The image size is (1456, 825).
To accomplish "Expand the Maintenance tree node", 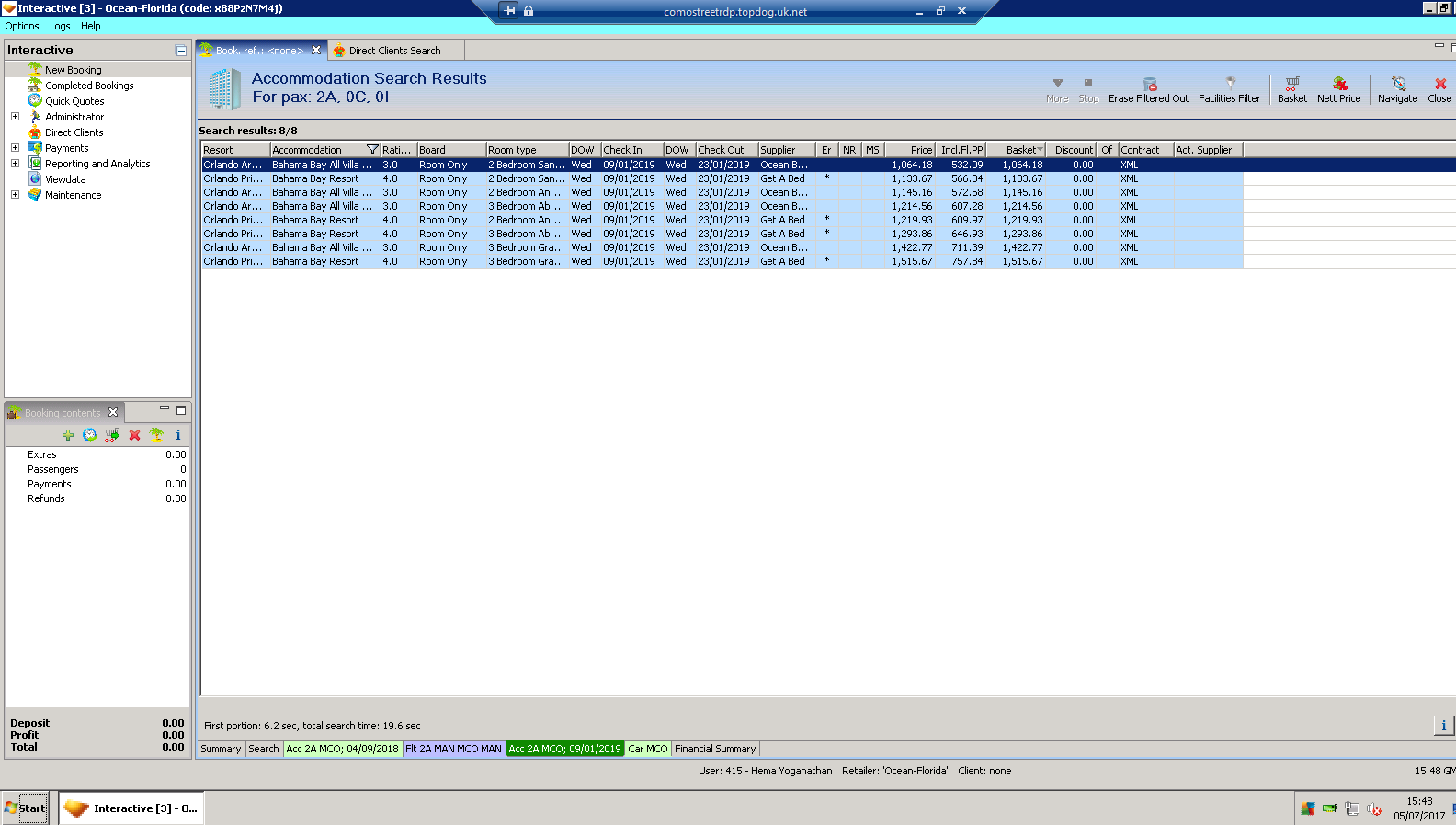I will pyautogui.click(x=15, y=195).
